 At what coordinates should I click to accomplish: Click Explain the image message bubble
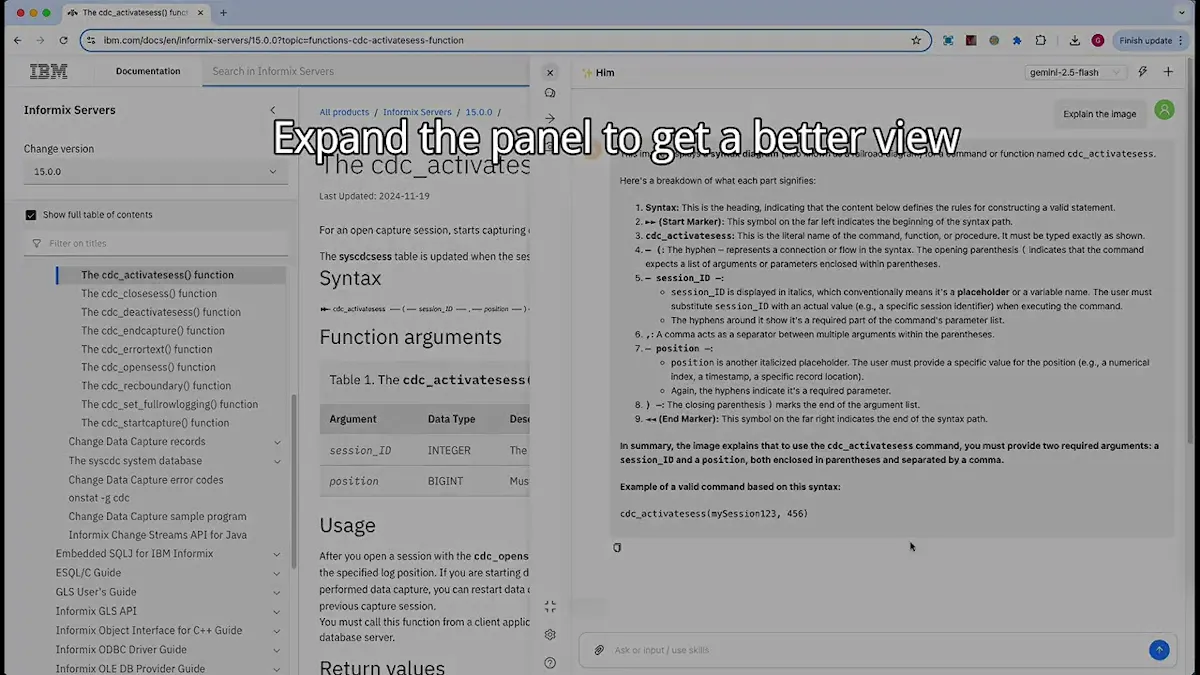coord(1100,114)
